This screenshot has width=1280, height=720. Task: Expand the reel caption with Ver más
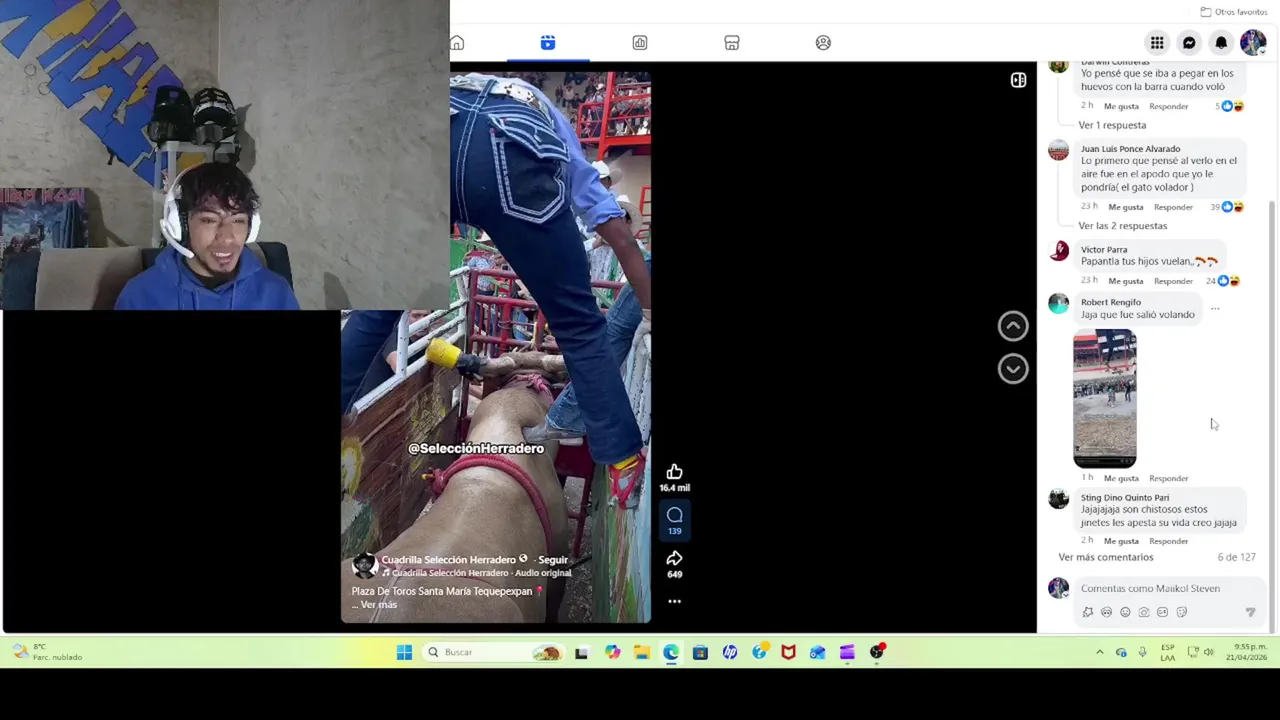pyautogui.click(x=379, y=605)
